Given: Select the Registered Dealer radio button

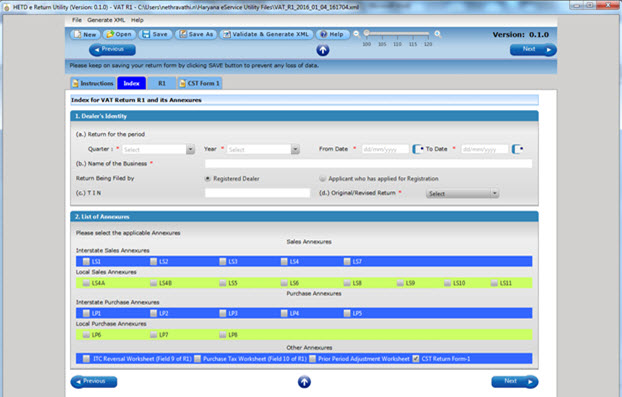Looking at the screenshot, I should coord(207,179).
